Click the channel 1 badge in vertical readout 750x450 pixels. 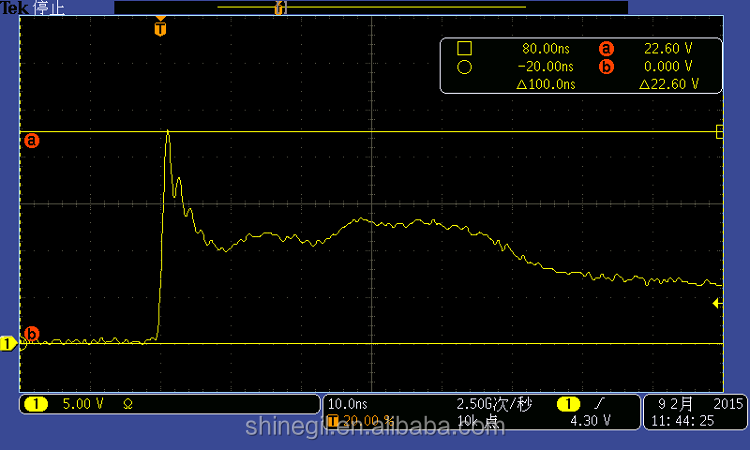click(x=36, y=405)
